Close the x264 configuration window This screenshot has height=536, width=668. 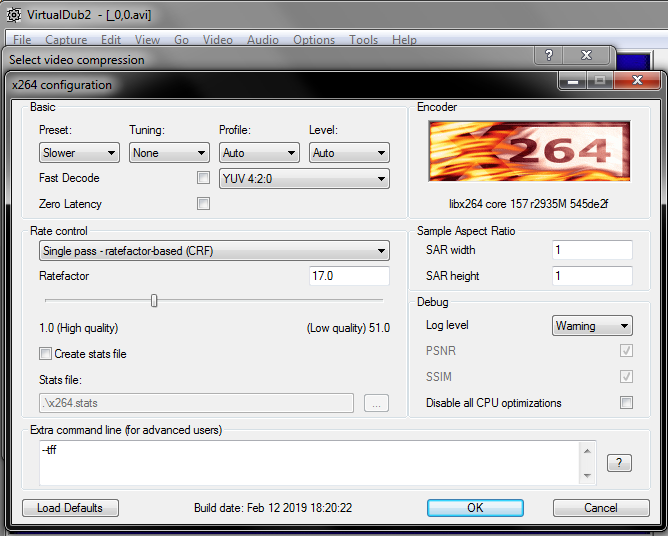637,80
